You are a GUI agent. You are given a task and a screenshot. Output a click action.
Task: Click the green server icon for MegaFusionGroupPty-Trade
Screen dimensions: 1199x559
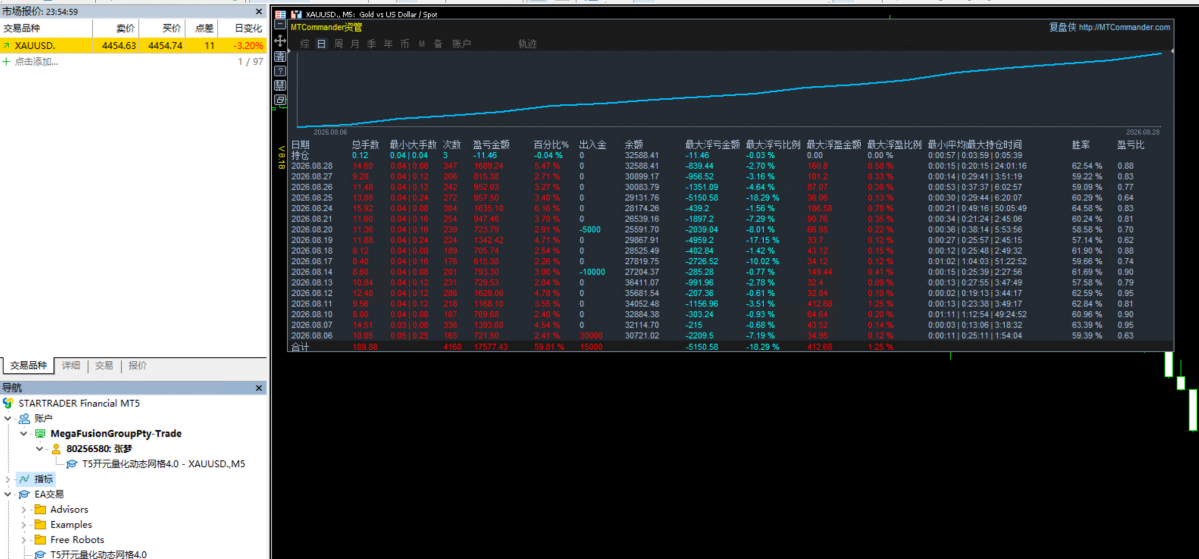pyautogui.click(x=41, y=434)
